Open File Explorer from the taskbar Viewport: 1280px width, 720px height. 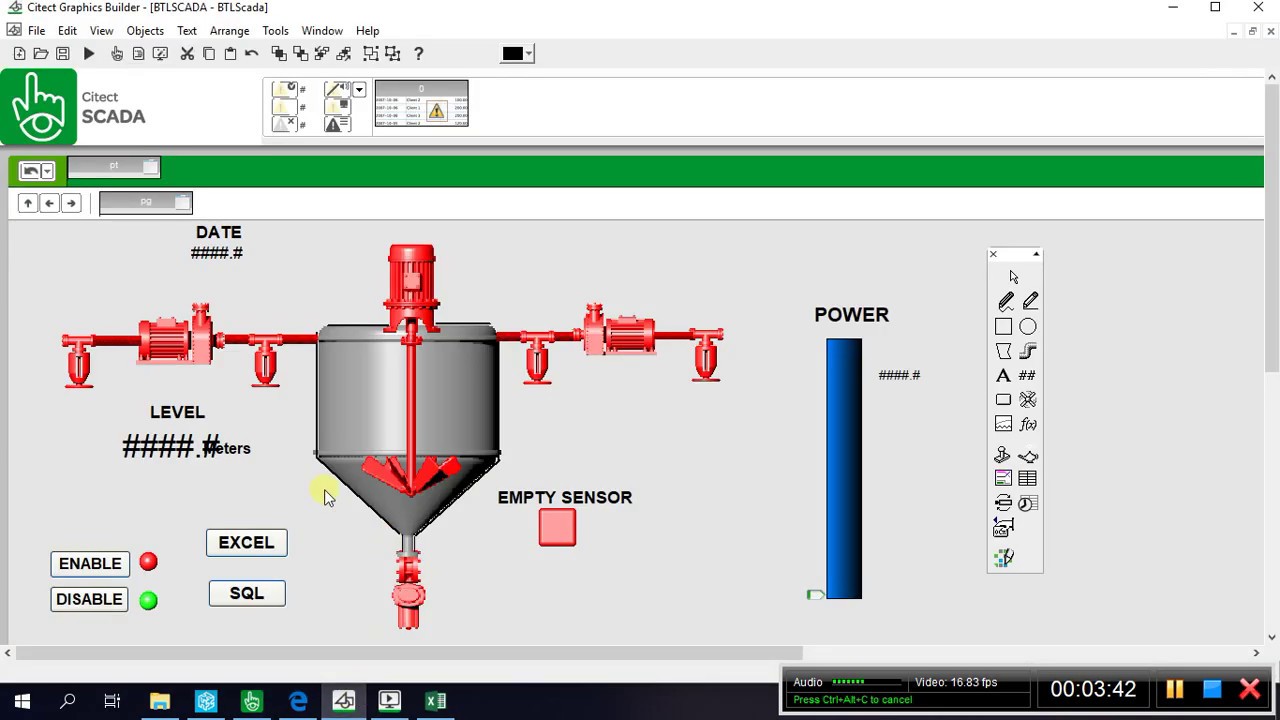coord(160,701)
